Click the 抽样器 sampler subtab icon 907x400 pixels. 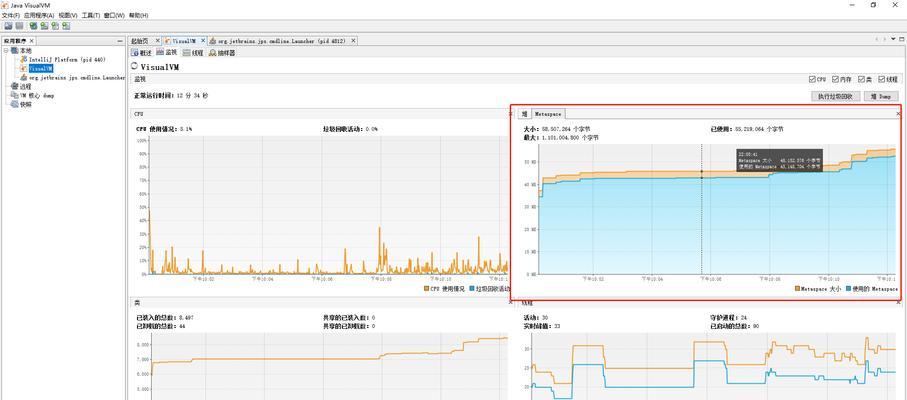pos(213,53)
